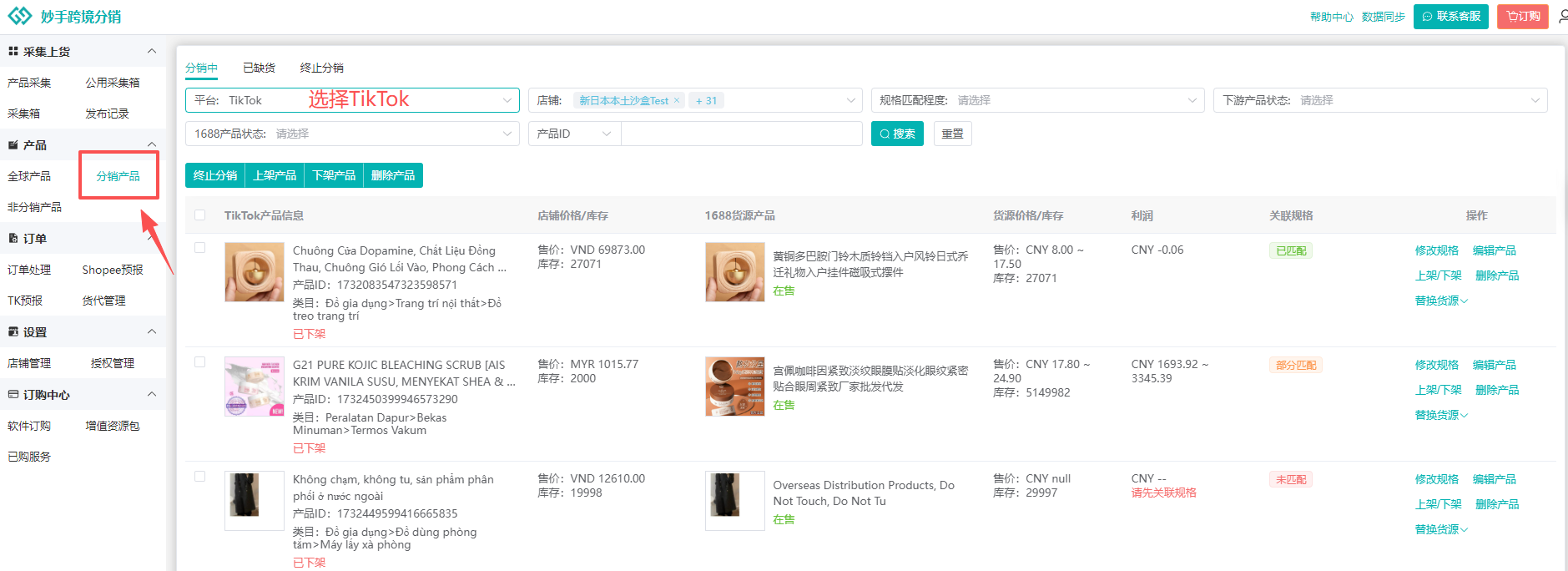The width and height of the screenshot is (1568, 571).
Task: Check the Không chạm product row
Action: tap(199, 476)
